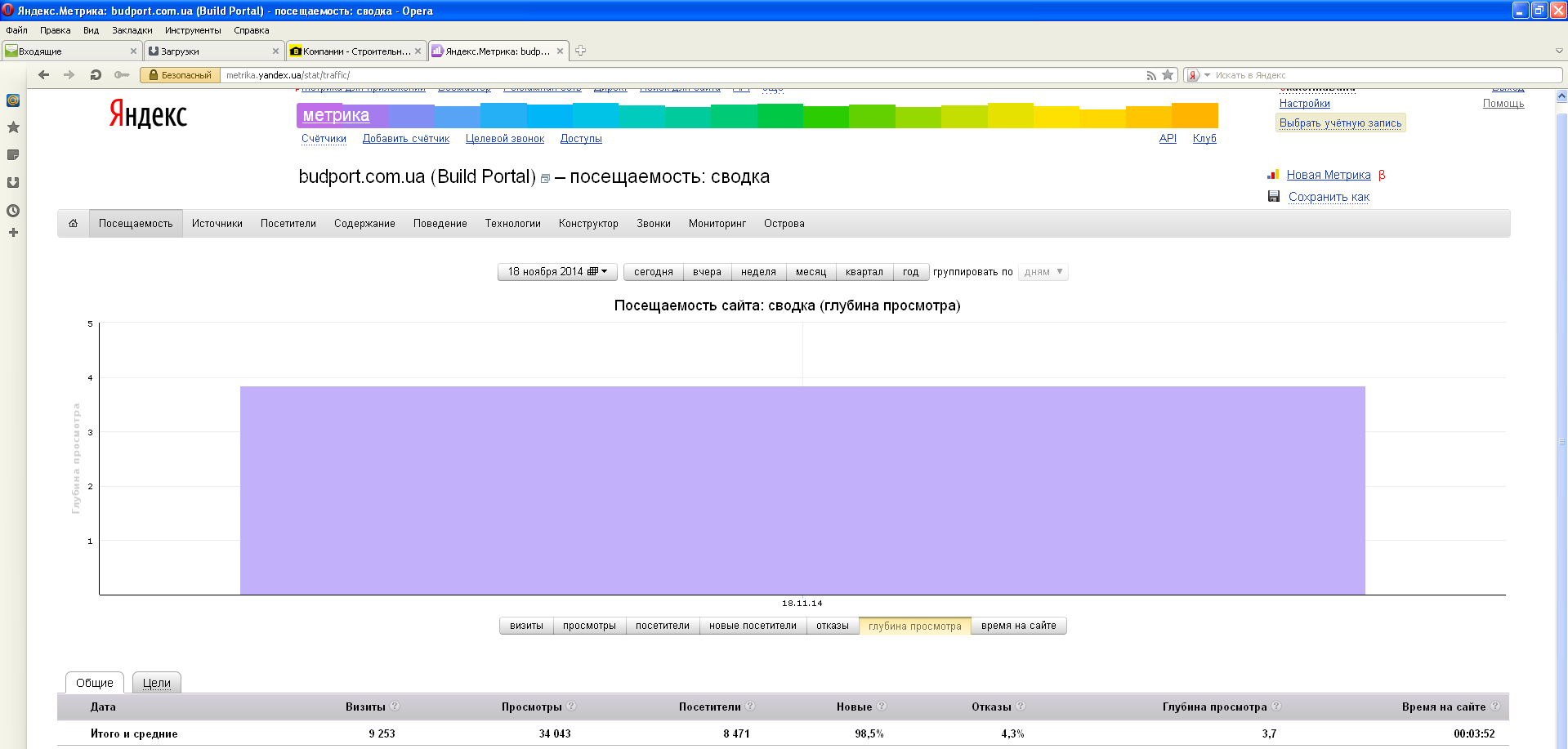Open the 18 ноября 2014 date picker
This screenshot has width=1568, height=749.
[557, 272]
